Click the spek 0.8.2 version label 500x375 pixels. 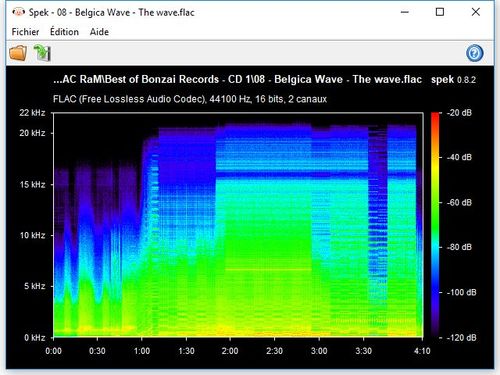tap(453, 80)
